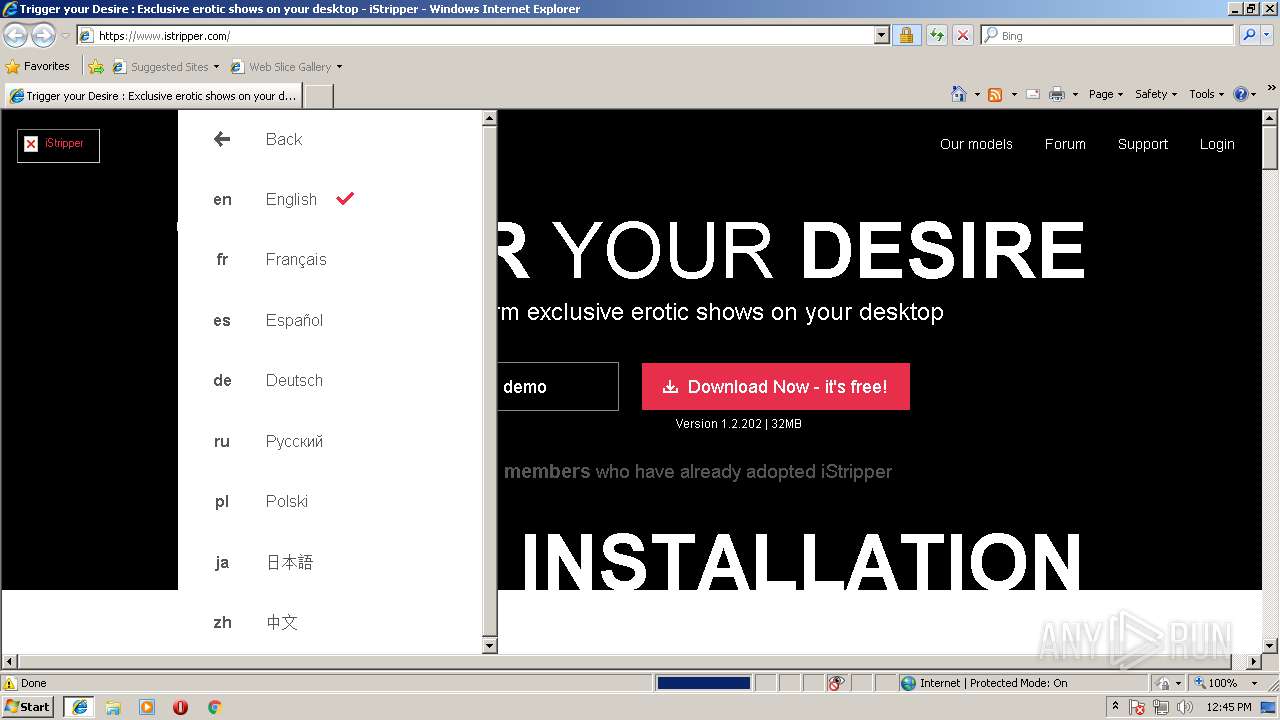Click the iStripper broken-image logo
Image resolution: width=1280 pixels, height=720 pixels.
(58, 144)
